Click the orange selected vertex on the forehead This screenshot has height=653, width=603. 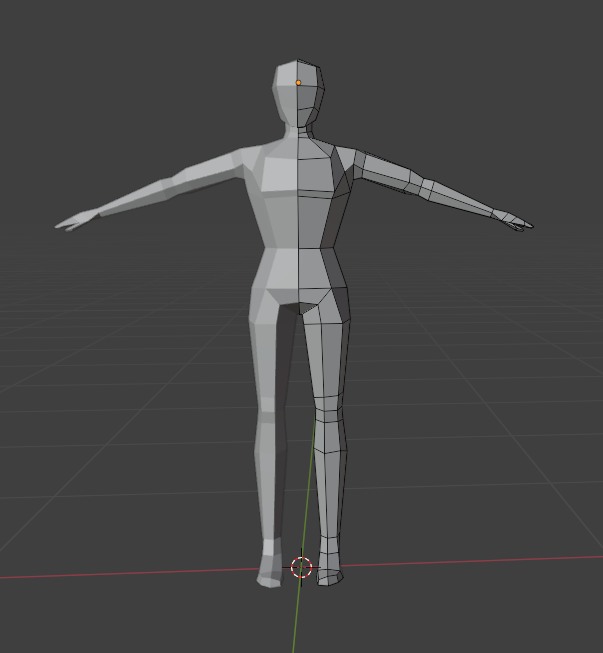pyautogui.click(x=298, y=83)
